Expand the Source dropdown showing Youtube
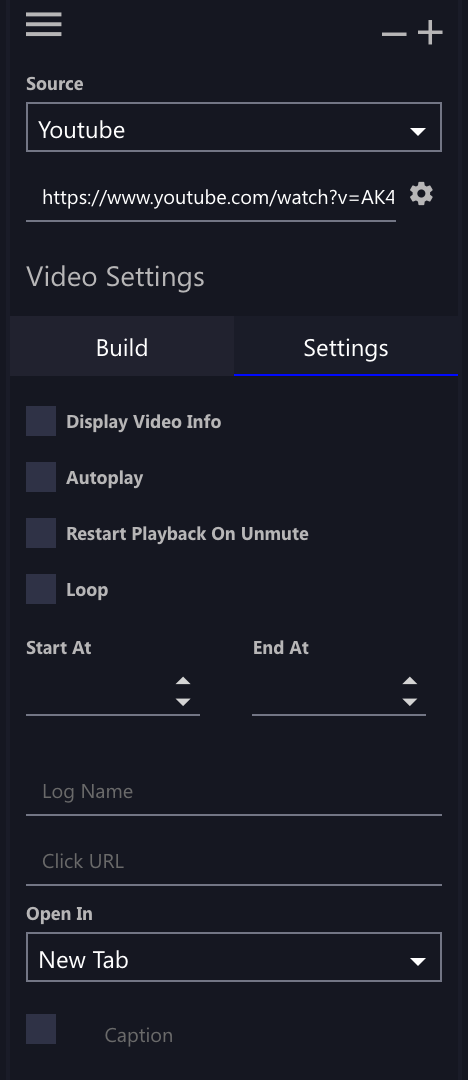 (234, 127)
